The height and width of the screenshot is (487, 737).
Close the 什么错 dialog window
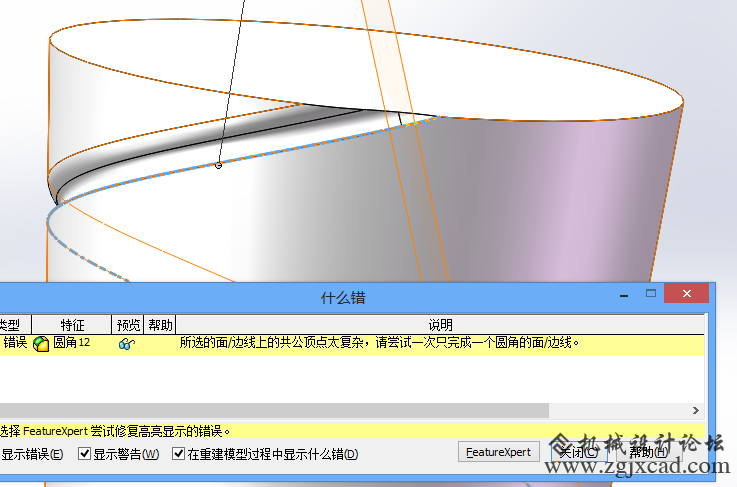tap(687, 294)
